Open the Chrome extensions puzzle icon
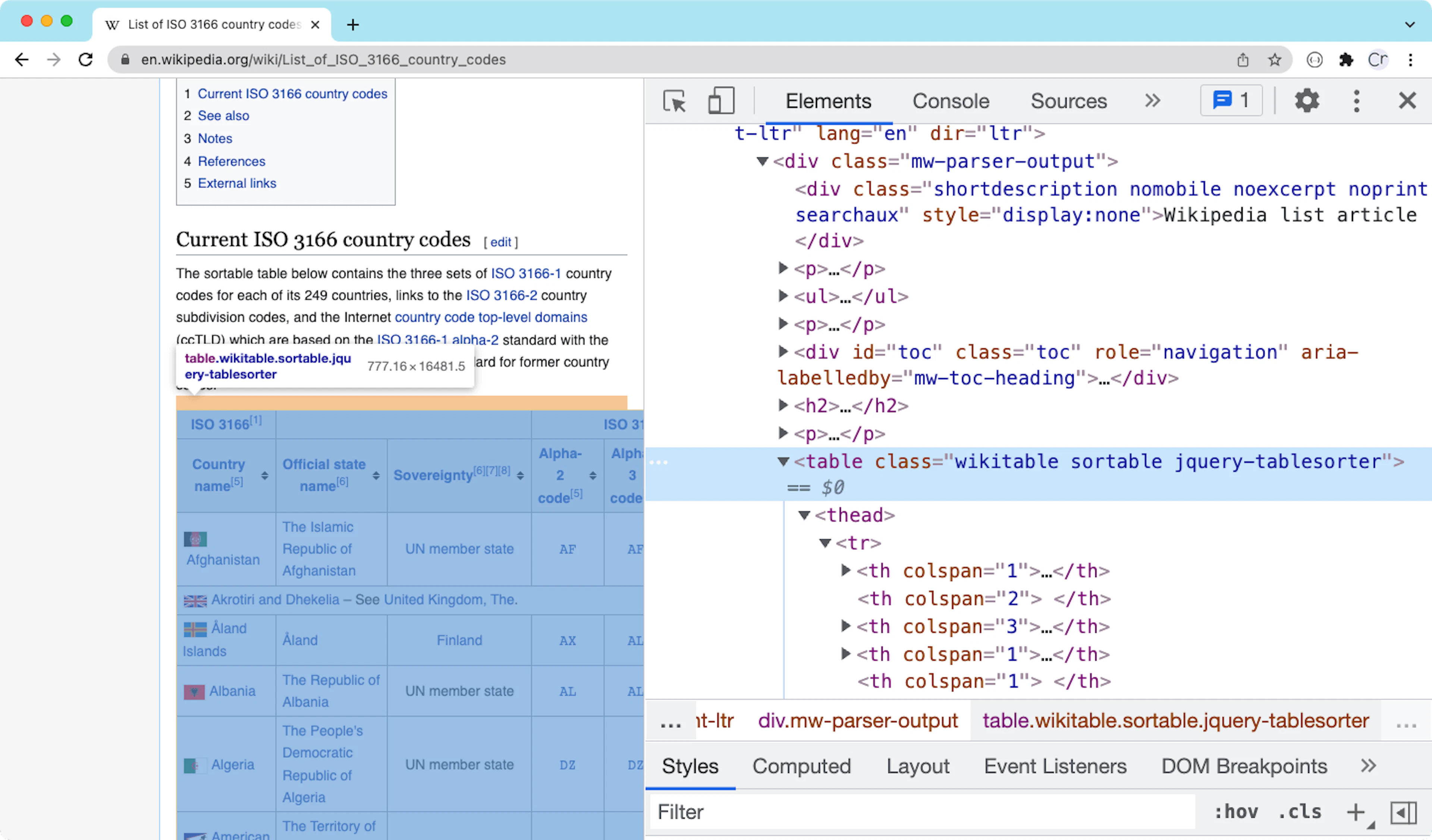Viewport: 1432px width, 840px height. click(x=1346, y=60)
